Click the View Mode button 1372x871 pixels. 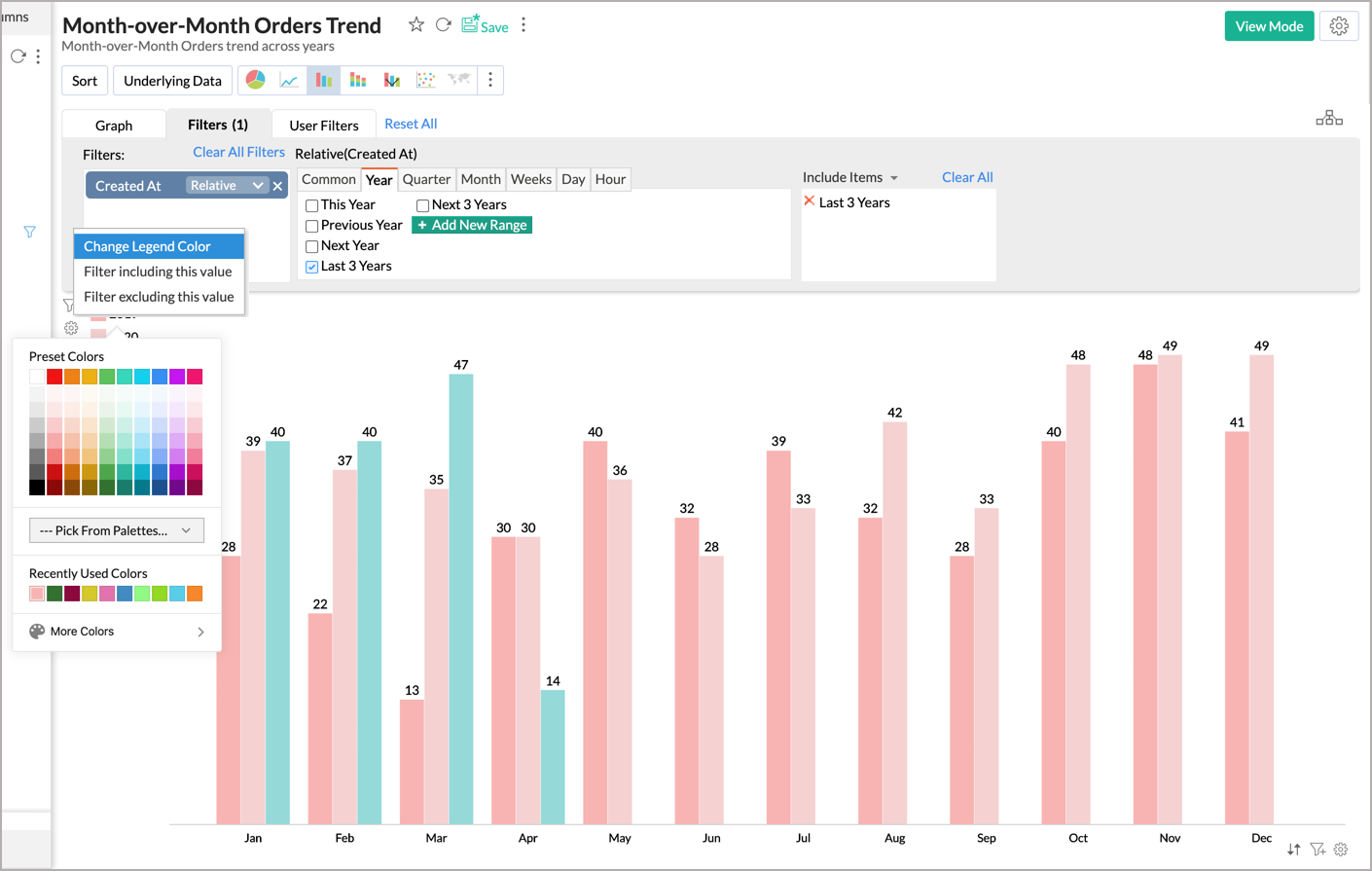pyautogui.click(x=1269, y=26)
